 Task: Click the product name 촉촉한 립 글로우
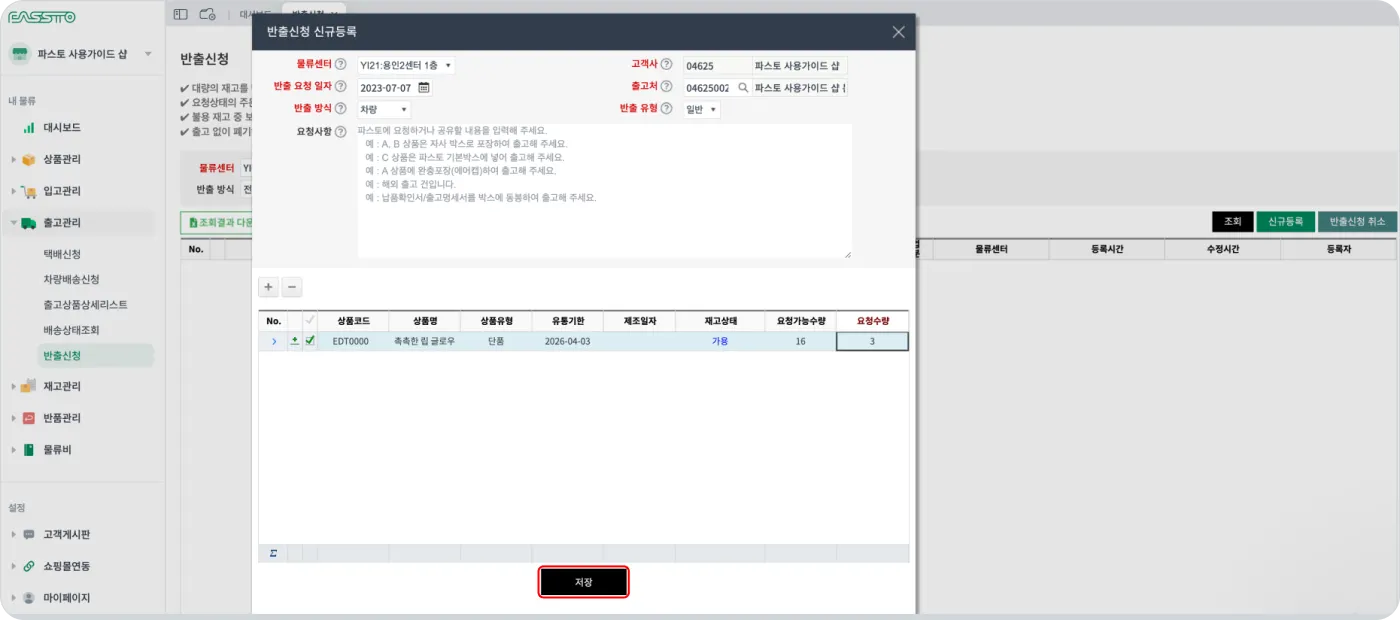425,341
